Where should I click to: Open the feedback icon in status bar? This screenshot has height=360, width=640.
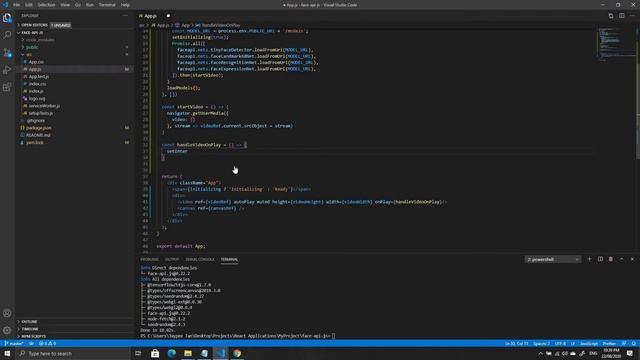[624, 344]
